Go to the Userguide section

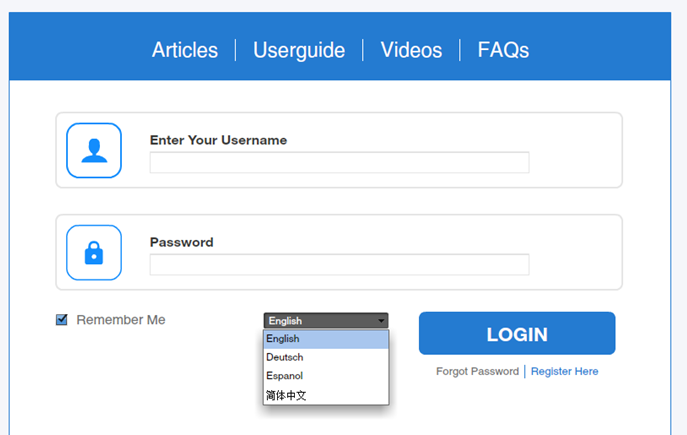pyautogui.click(x=299, y=50)
